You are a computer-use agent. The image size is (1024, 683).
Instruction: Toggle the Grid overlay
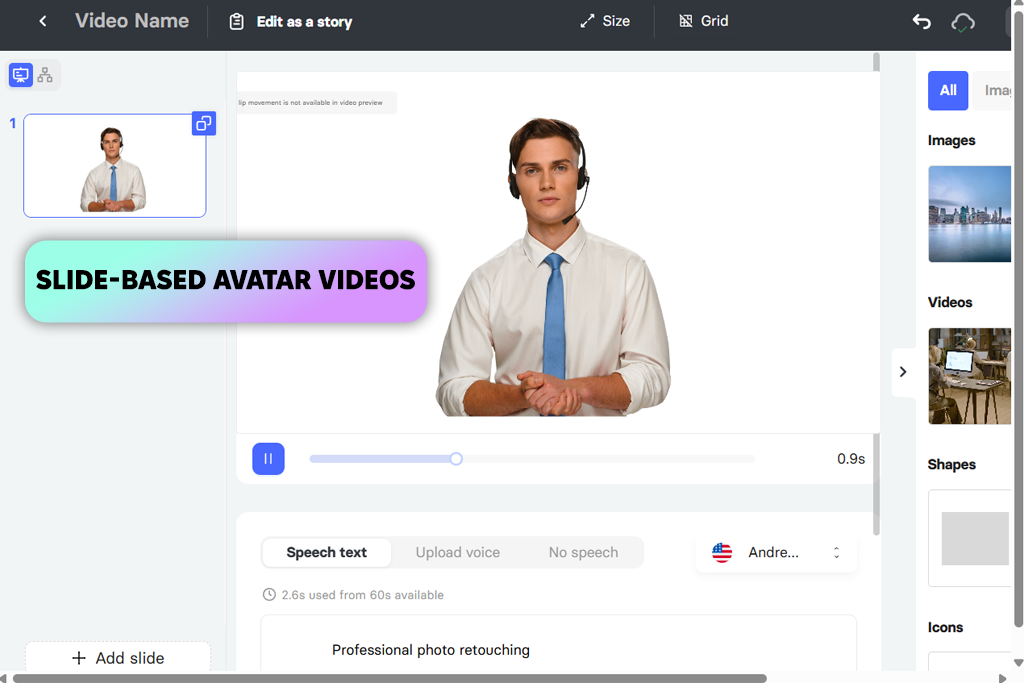coord(703,21)
